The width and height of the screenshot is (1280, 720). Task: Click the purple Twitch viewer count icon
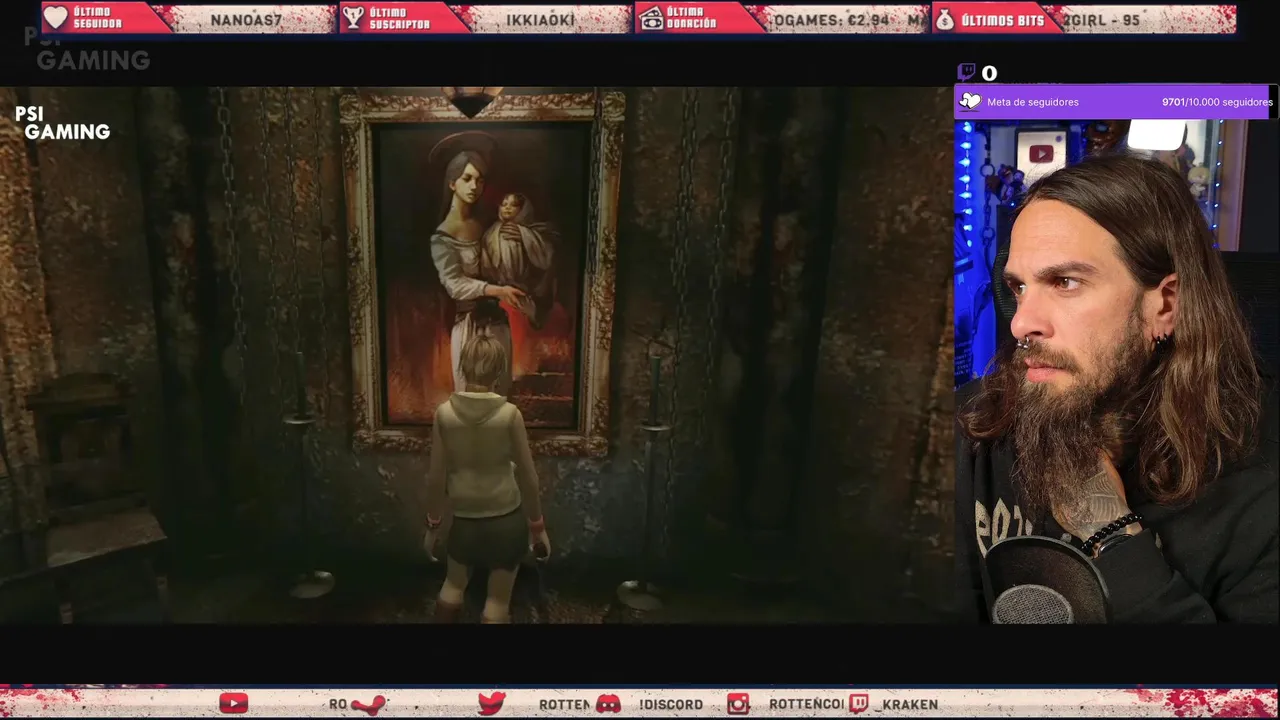click(966, 72)
